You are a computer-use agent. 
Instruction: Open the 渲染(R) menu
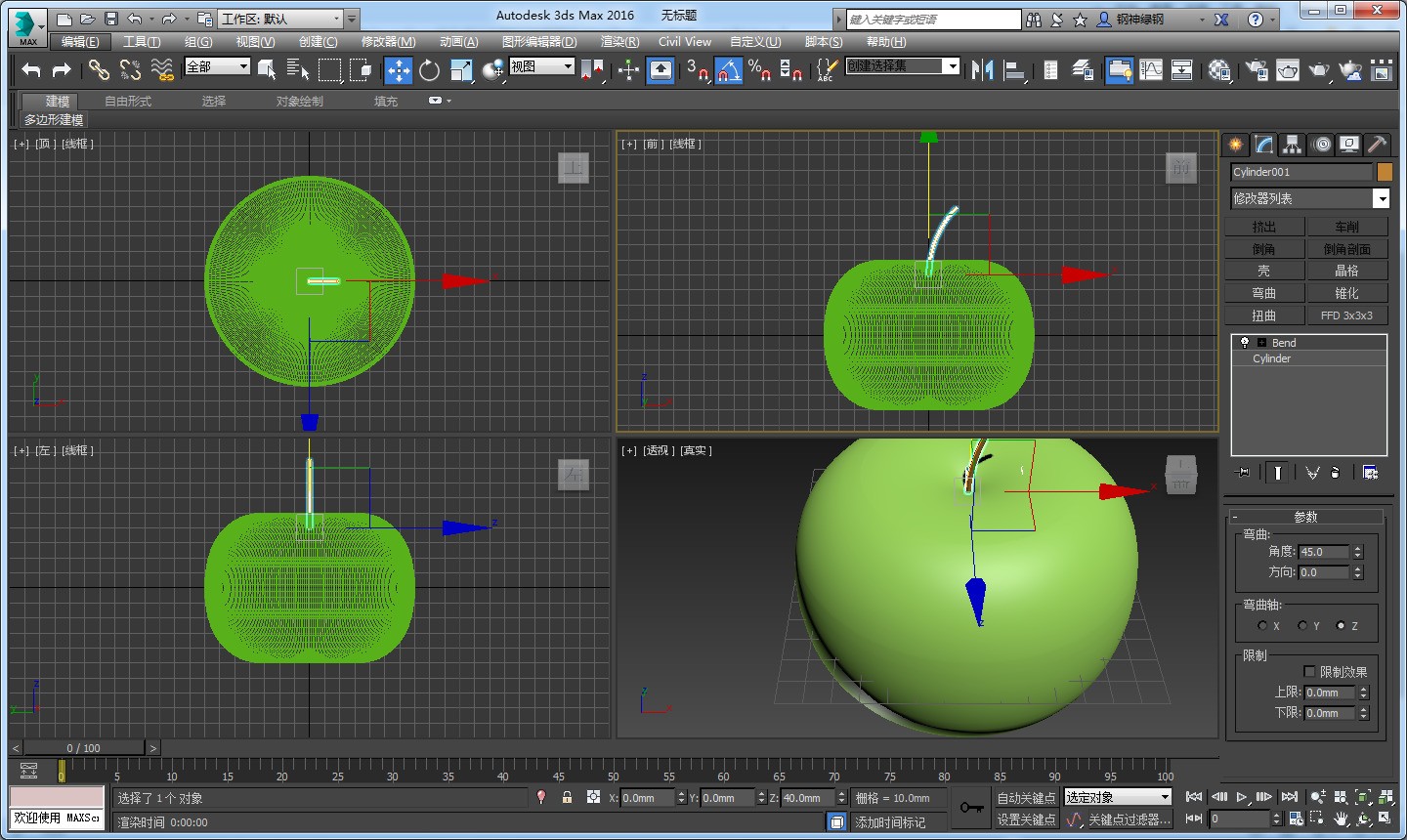pyautogui.click(x=619, y=42)
